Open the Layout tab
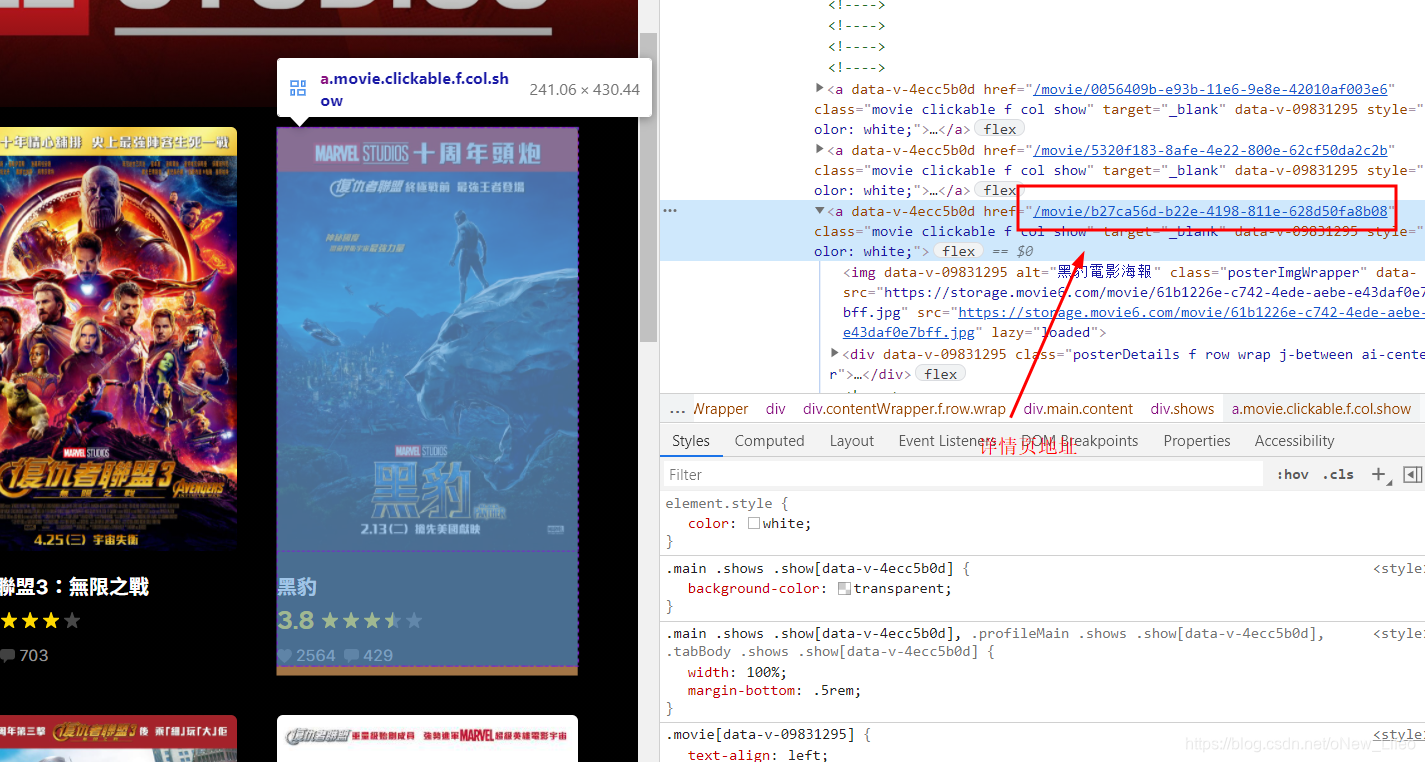 pyautogui.click(x=851, y=441)
